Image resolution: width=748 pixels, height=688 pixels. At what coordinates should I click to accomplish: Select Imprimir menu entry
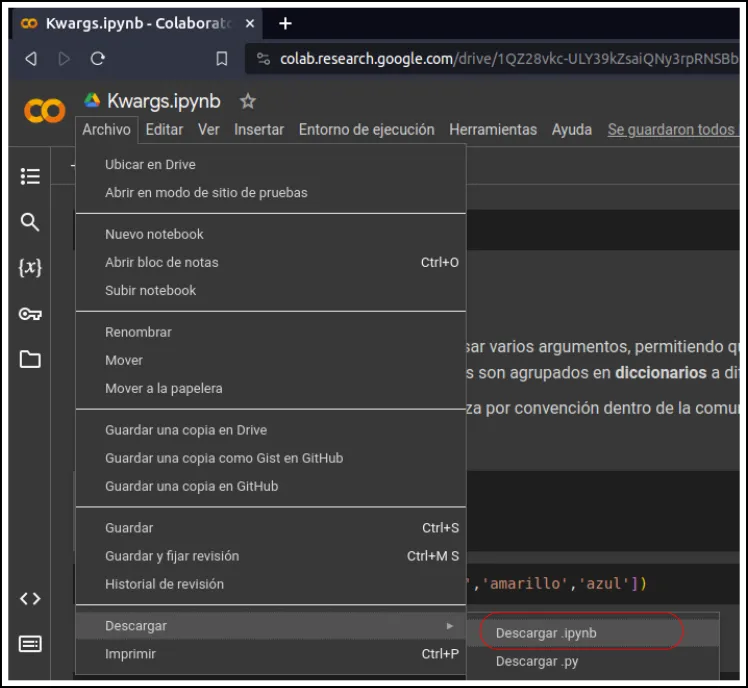tap(271, 654)
